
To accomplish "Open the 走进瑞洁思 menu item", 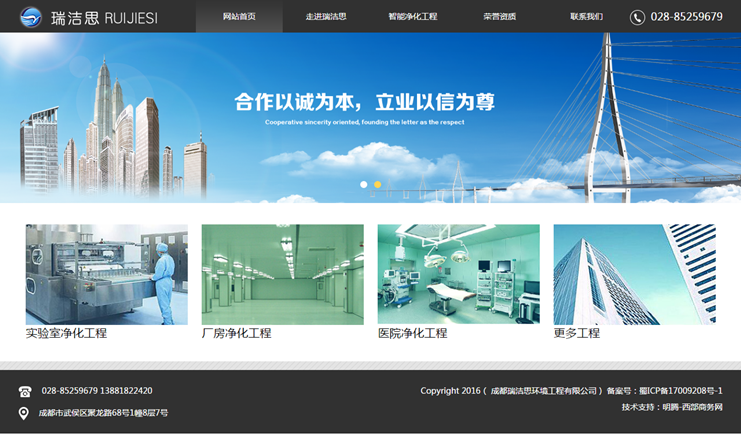I will click(x=326, y=17).
